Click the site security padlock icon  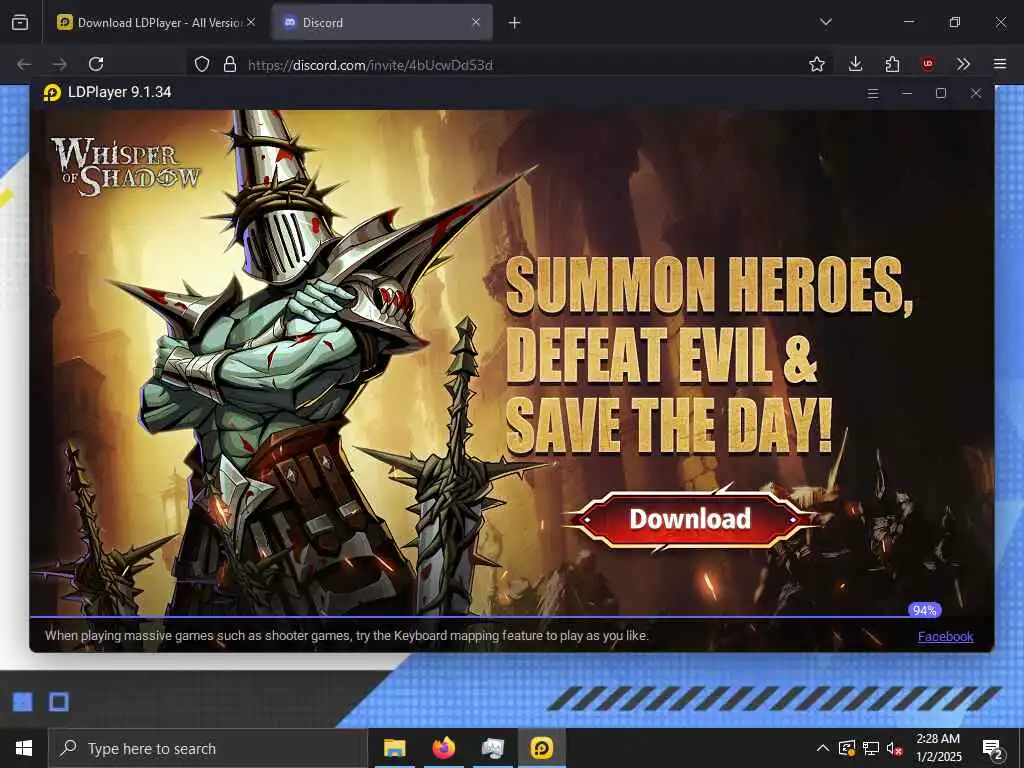click(229, 64)
